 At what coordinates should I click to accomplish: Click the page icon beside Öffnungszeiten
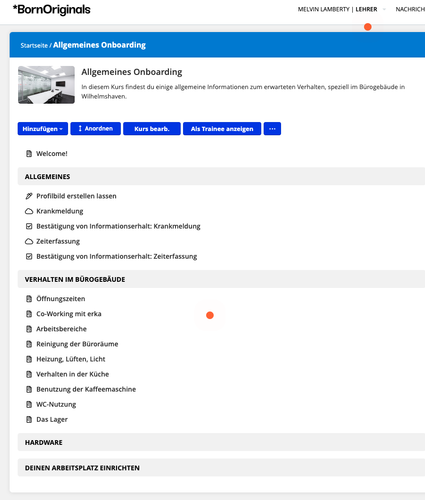(29, 299)
